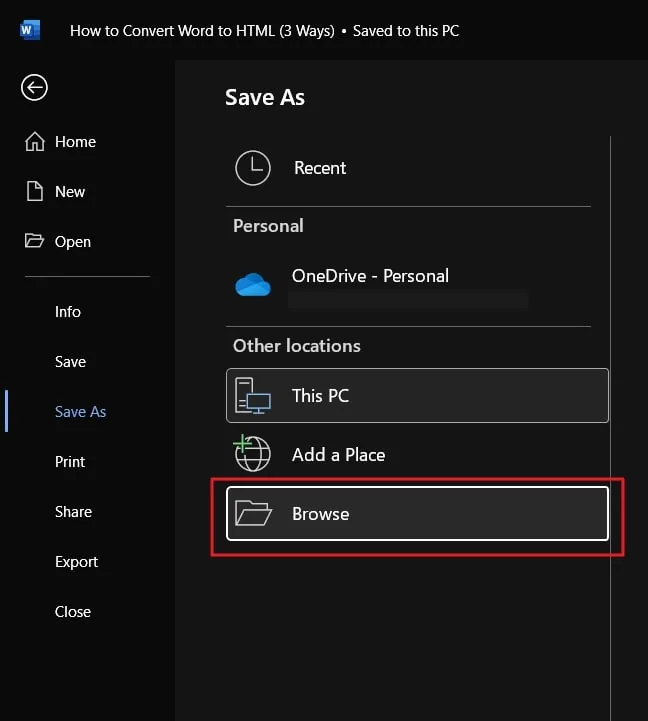Click the OneDrive cloud icon
The height and width of the screenshot is (721, 648).
click(x=253, y=286)
